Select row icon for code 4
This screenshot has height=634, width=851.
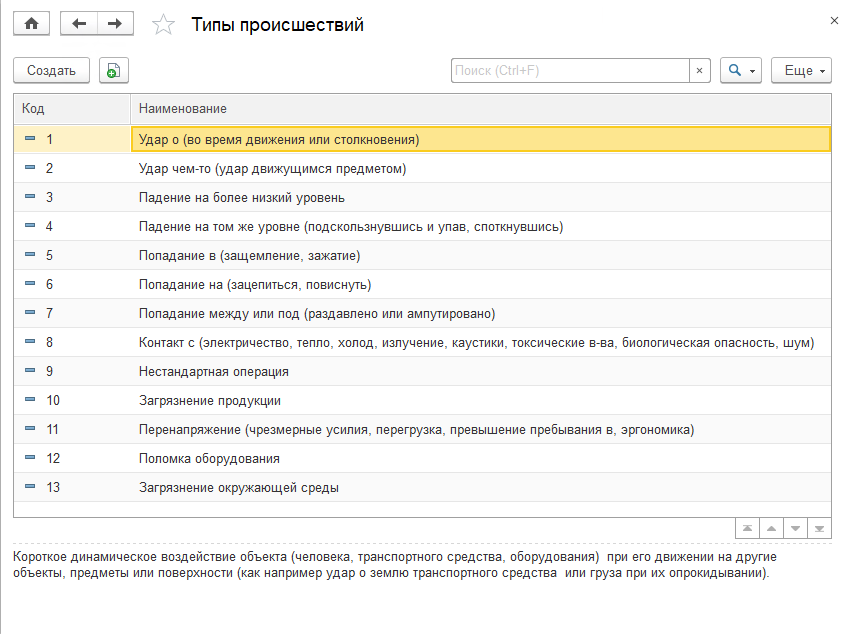[30, 225]
